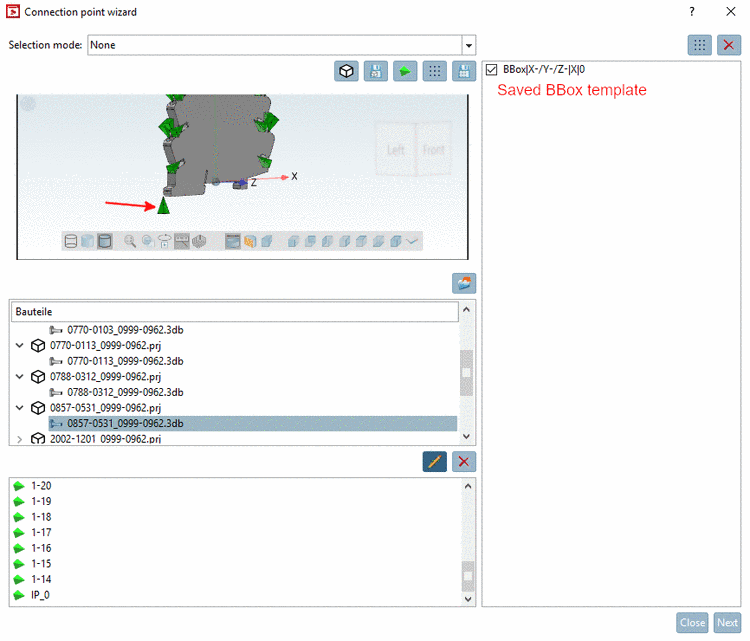Toggle the measure ruler tool in viewer
750x641 pixels.
182,241
